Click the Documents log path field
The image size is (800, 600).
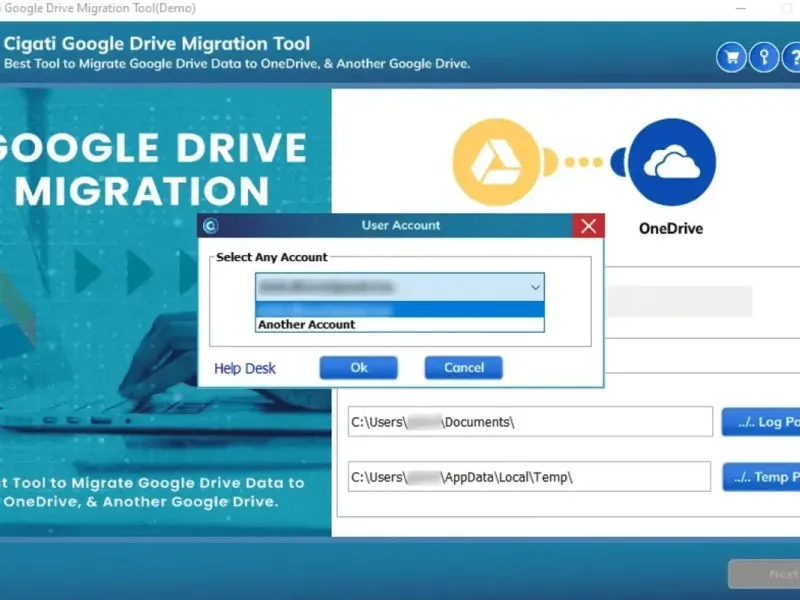coord(530,422)
